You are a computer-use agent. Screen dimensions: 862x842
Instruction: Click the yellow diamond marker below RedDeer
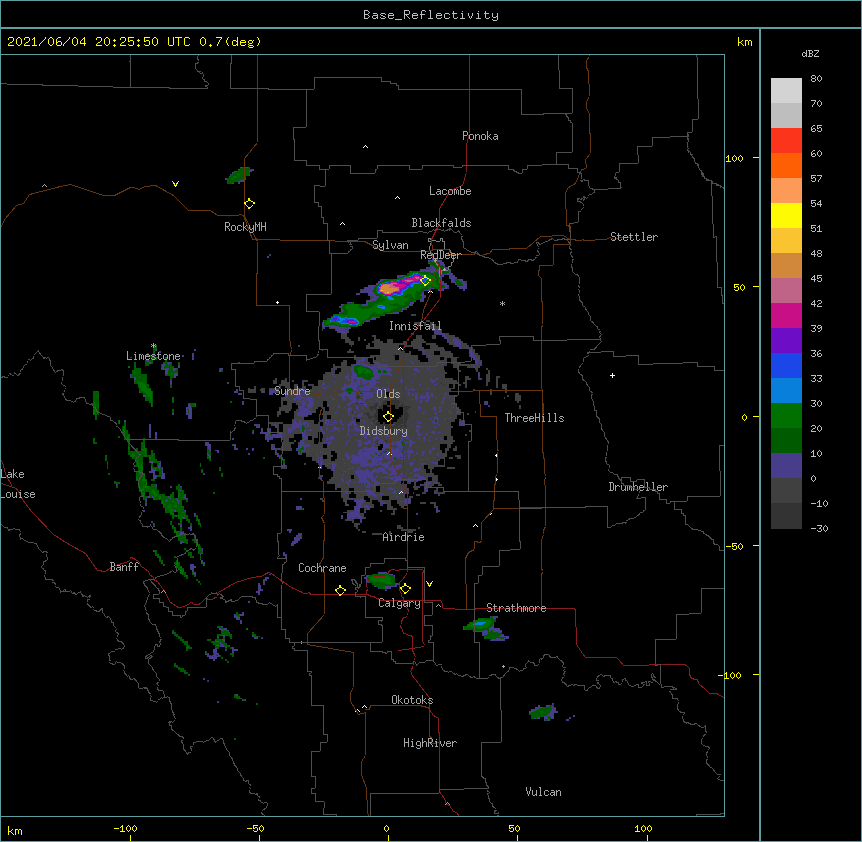(x=425, y=280)
